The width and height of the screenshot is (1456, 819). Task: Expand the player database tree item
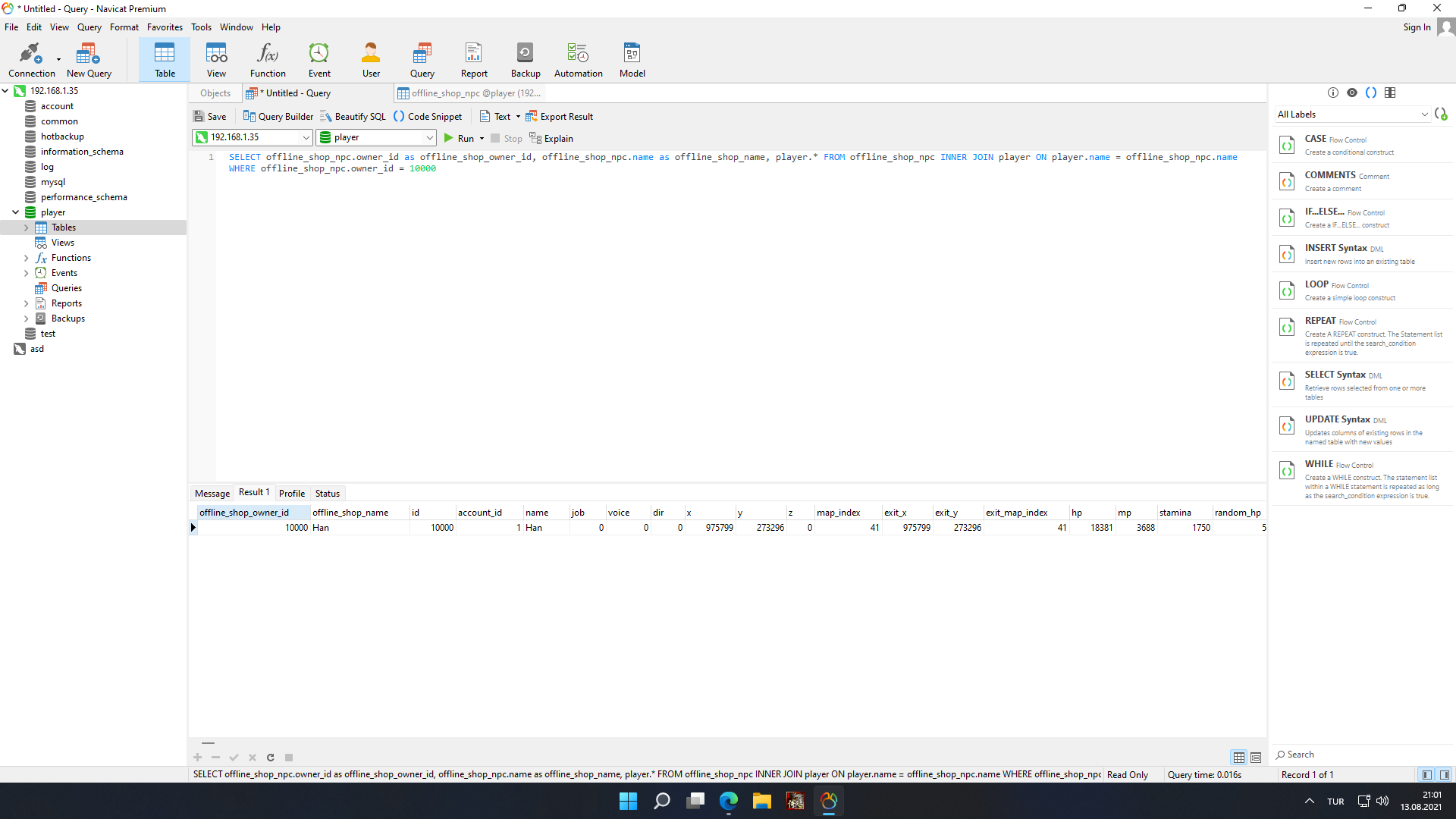click(x=16, y=212)
